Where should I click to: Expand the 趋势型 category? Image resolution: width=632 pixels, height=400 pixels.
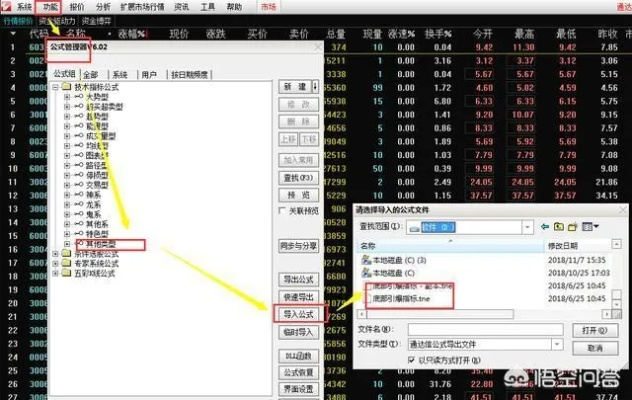tap(67, 116)
